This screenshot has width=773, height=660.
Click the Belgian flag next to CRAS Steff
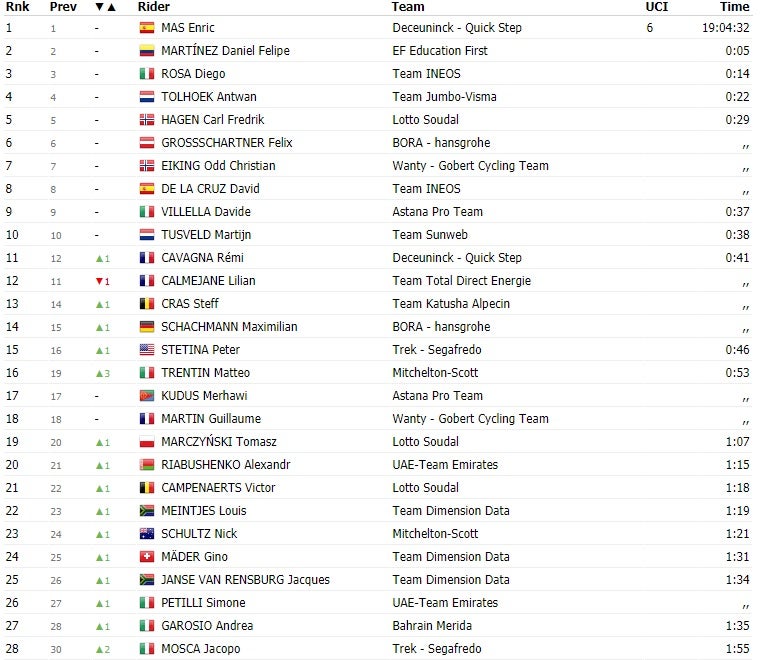(146, 304)
